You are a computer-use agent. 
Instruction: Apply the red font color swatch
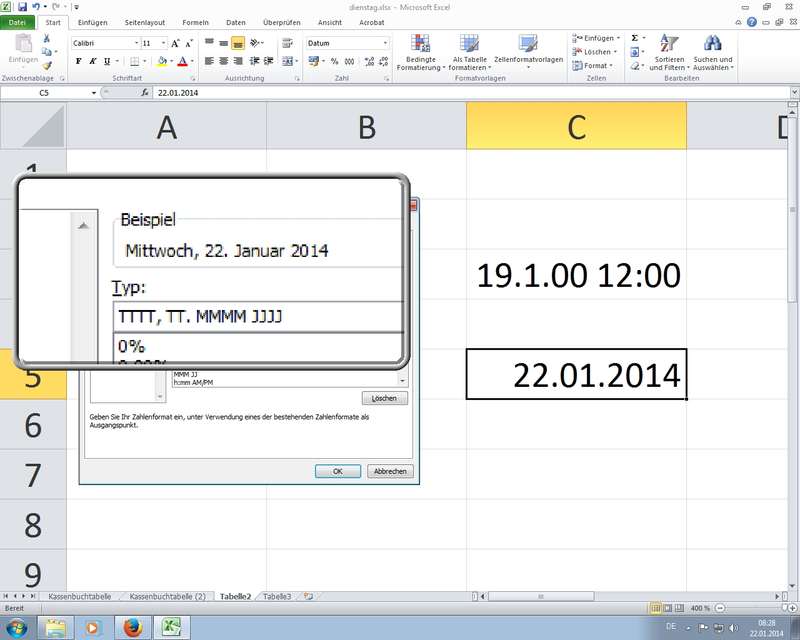coord(183,61)
